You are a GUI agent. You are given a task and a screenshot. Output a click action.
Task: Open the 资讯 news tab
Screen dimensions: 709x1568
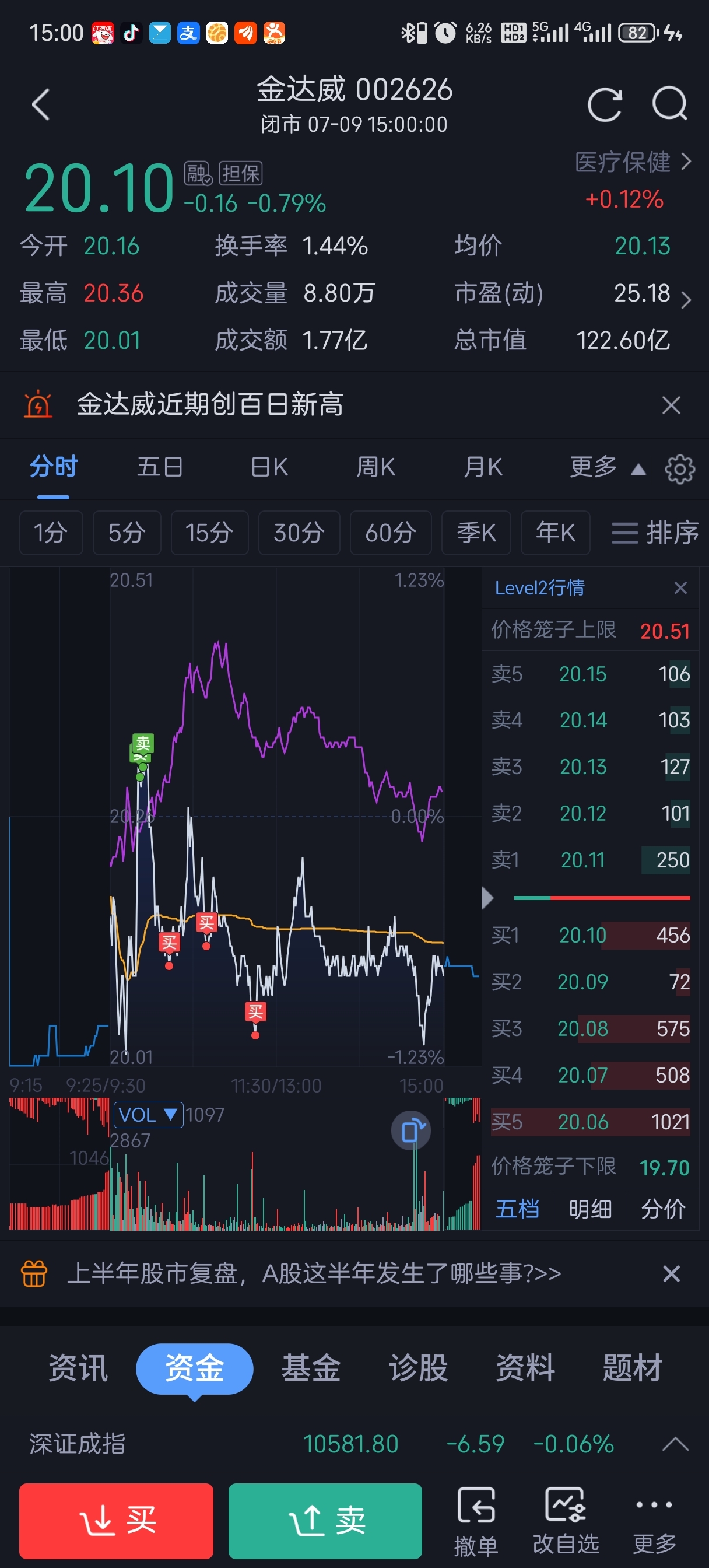78,1368
